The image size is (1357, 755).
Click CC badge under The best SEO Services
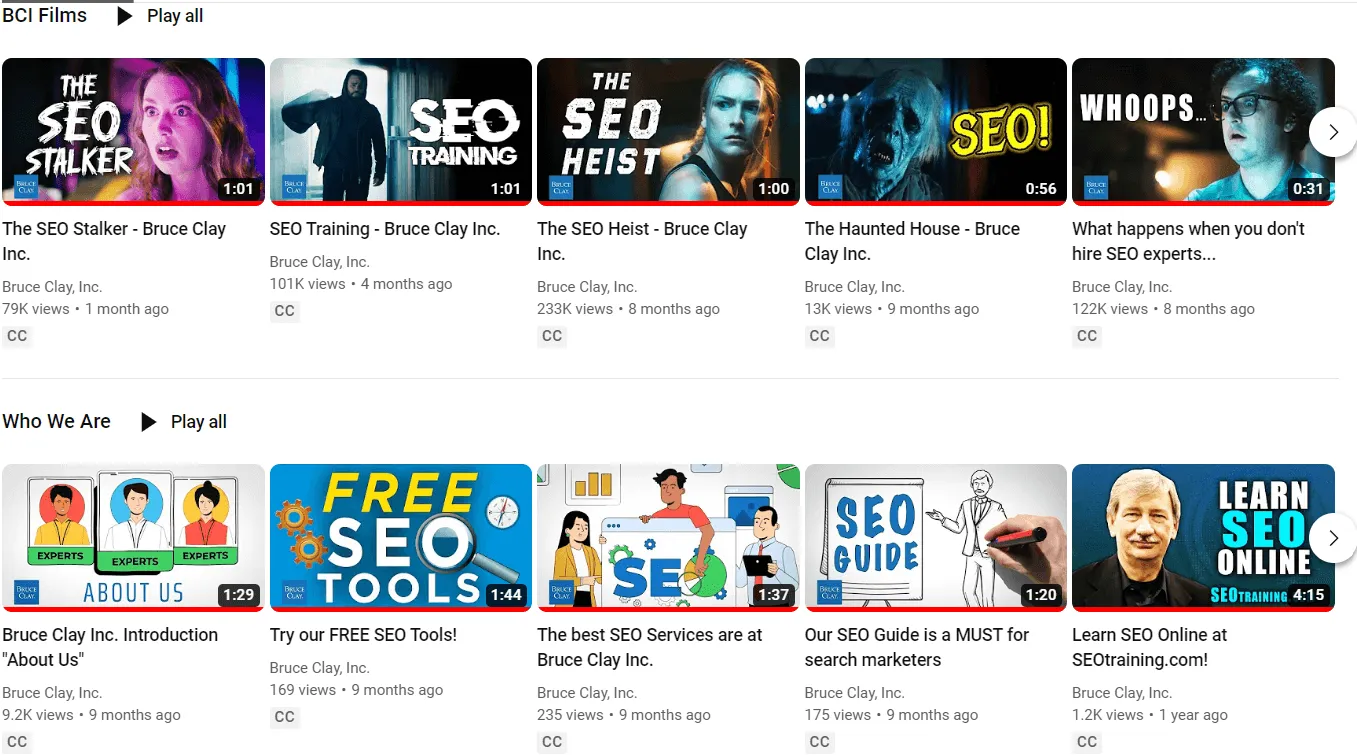(552, 742)
